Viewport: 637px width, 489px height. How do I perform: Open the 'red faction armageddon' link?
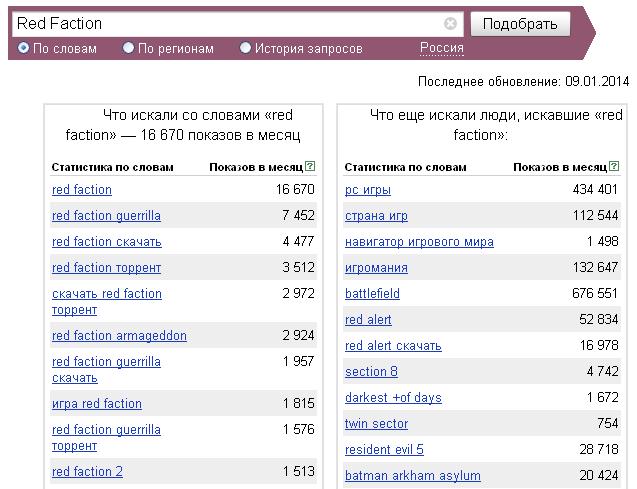[x=119, y=336]
